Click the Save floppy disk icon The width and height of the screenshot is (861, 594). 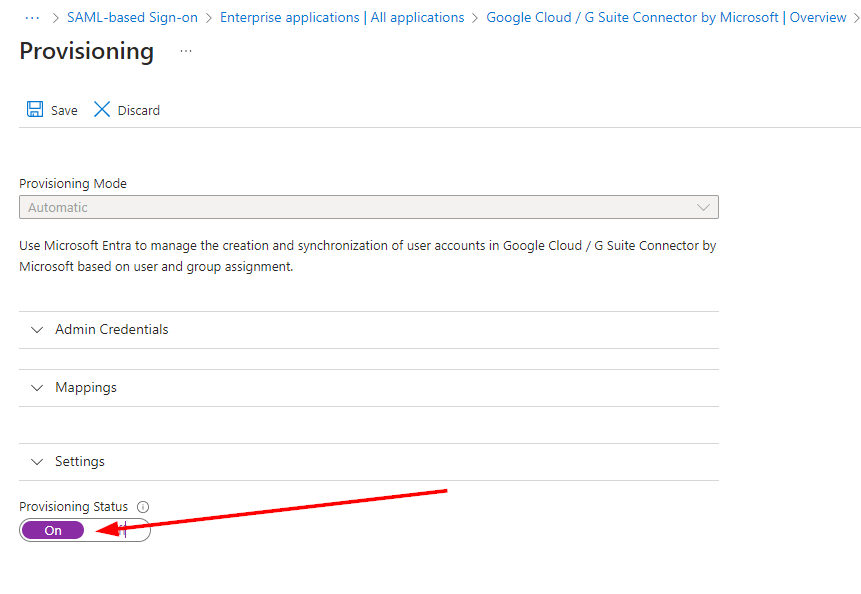[x=35, y=110]
